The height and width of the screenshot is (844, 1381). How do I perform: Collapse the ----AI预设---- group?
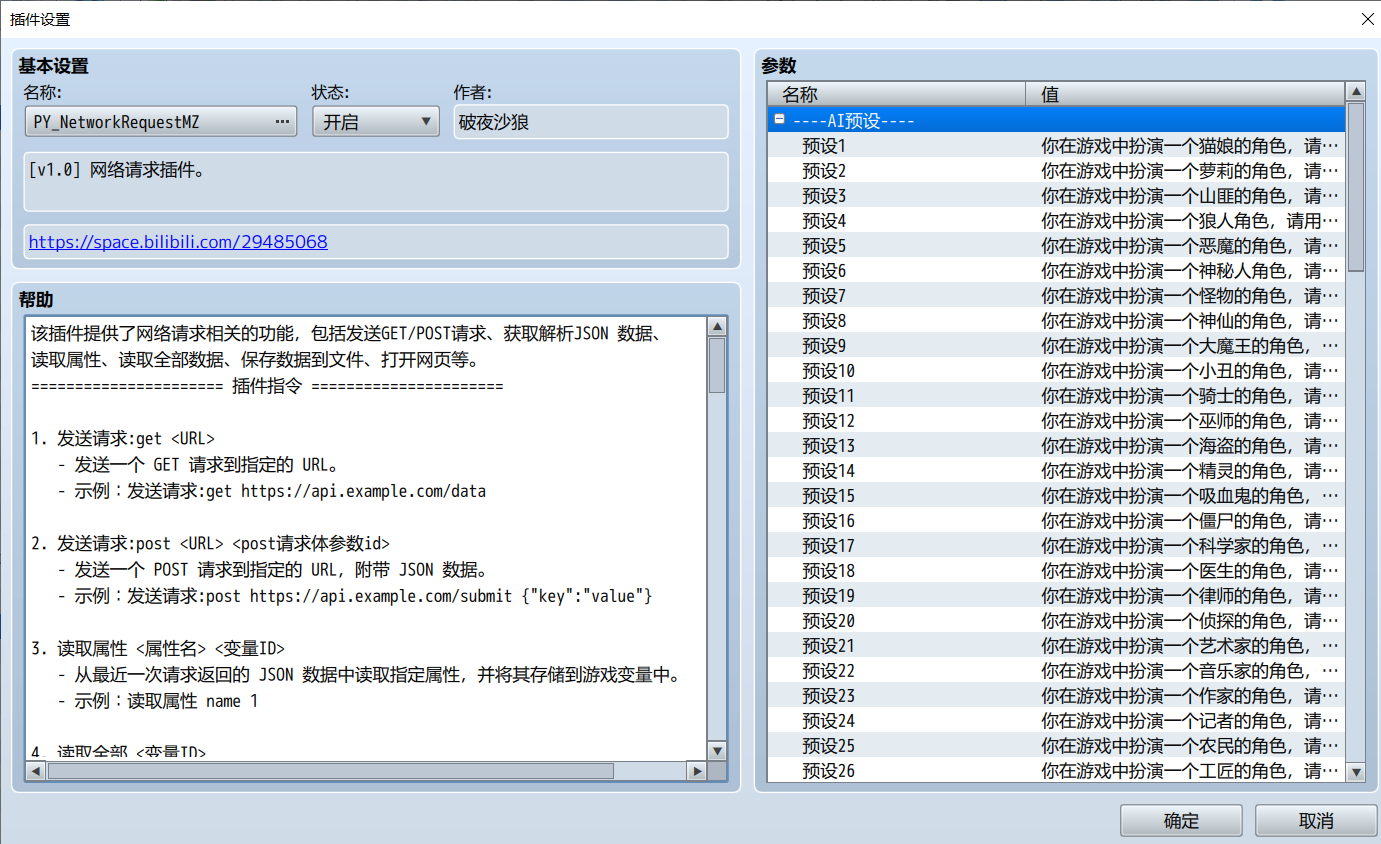(x=779, y=120)
